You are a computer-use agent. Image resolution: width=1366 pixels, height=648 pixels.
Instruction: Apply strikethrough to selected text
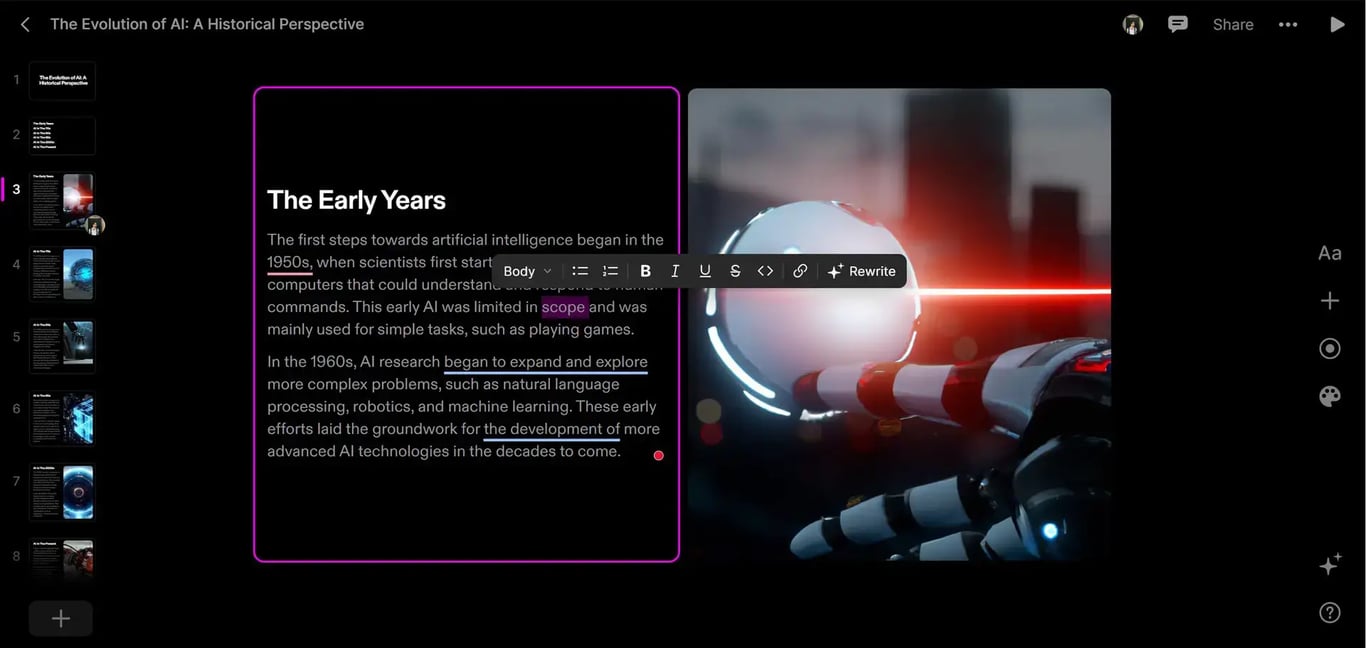(735, 271)
